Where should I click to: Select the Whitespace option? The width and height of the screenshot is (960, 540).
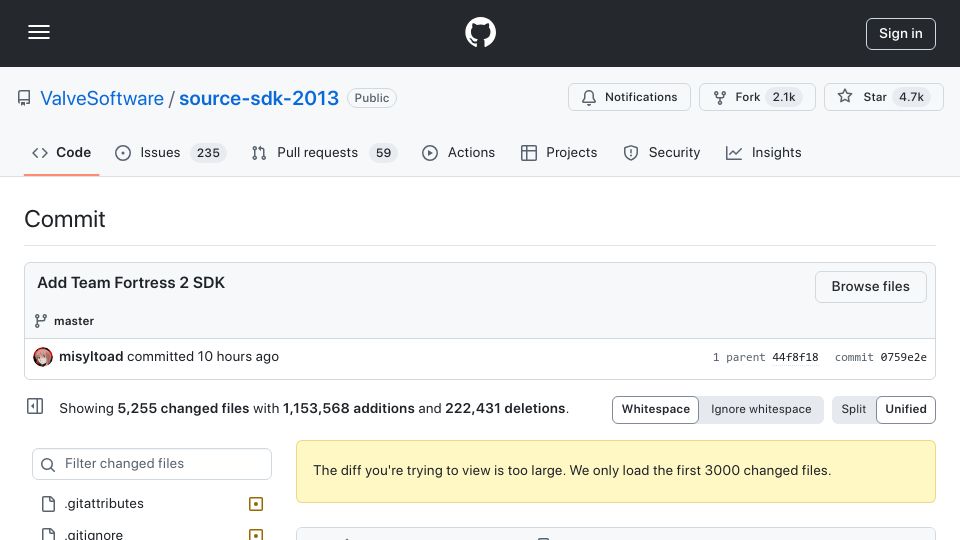pos(655,409)
